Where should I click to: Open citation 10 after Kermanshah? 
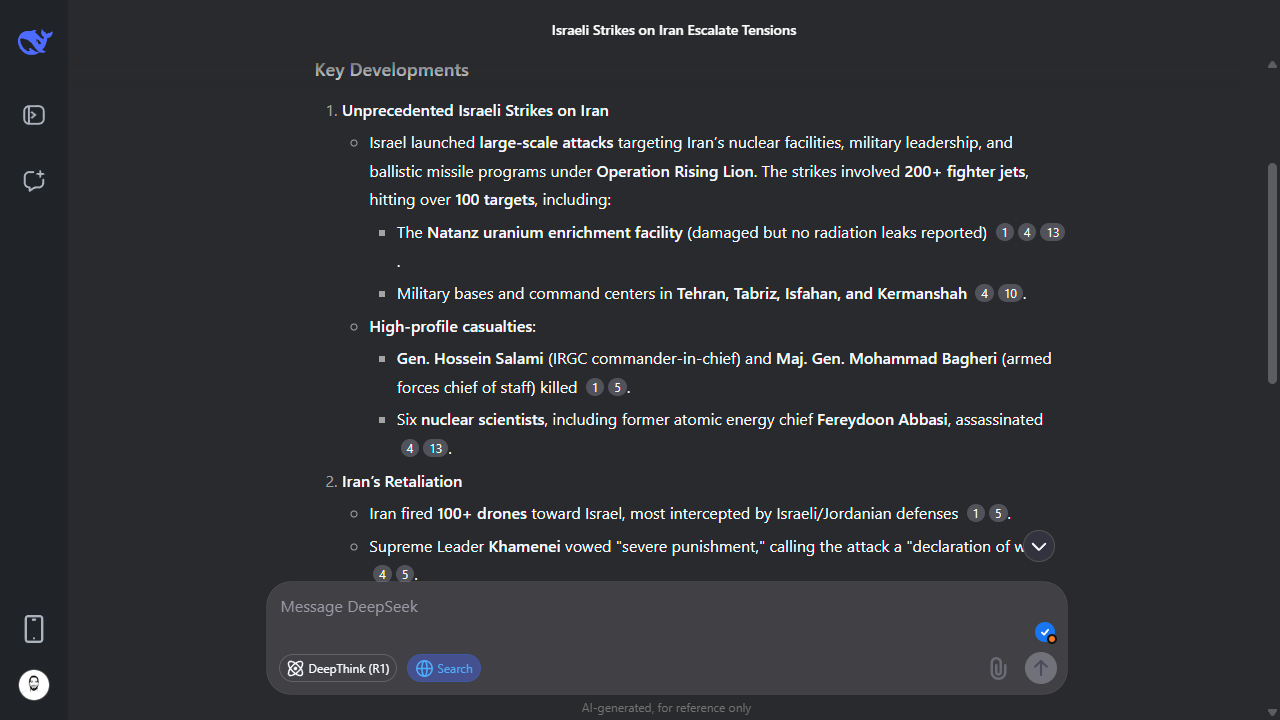(1010, 294)
